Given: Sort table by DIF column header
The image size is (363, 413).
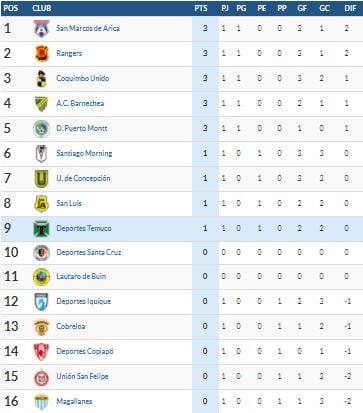Looking at the screenshot, I should pyautogui.click(x=350, y=8).
